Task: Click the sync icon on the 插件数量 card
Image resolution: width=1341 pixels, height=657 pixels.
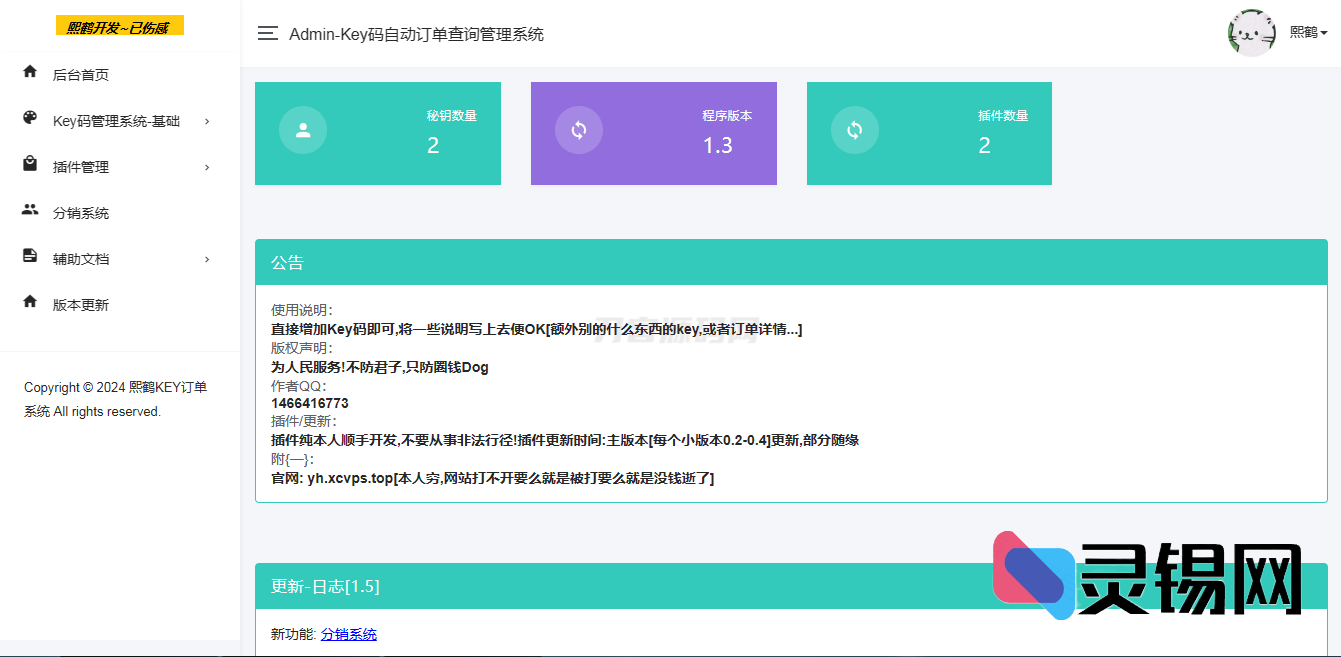Action: (854, 130)
